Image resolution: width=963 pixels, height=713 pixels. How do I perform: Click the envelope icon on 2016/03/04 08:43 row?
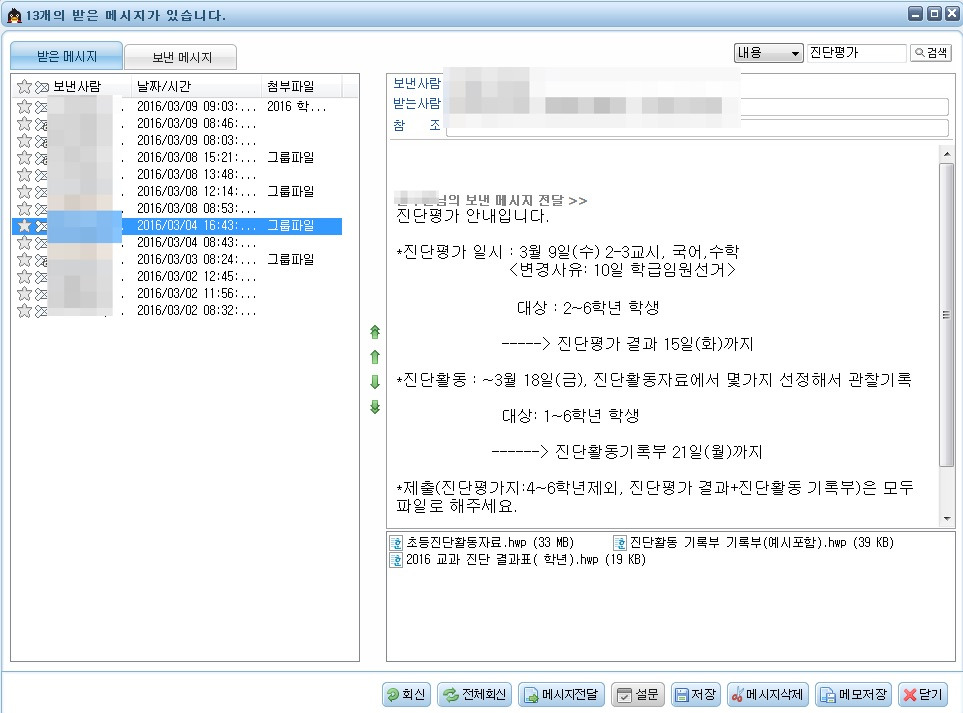(x=41, y=243)
